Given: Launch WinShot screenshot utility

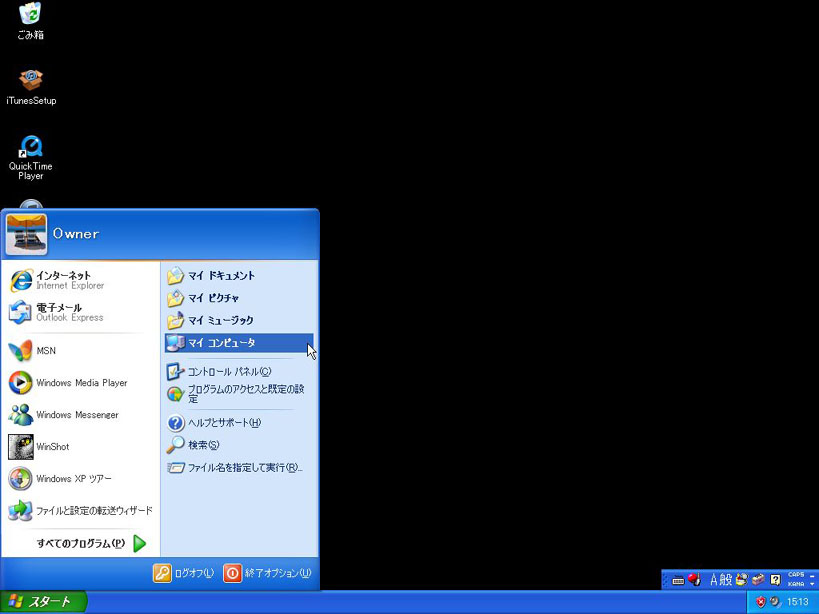Looking at the screenshot, I should (81, 447).
